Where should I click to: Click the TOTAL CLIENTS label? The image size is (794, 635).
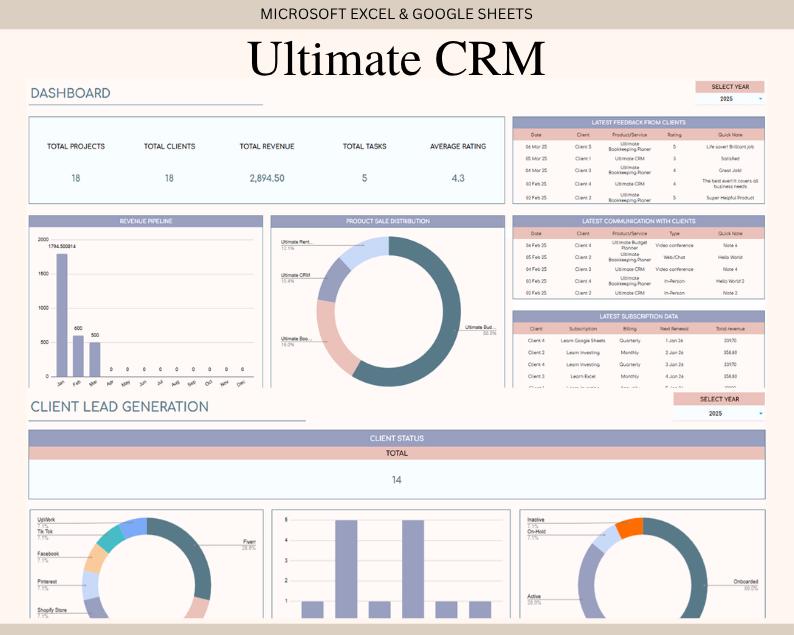(169, 146)
